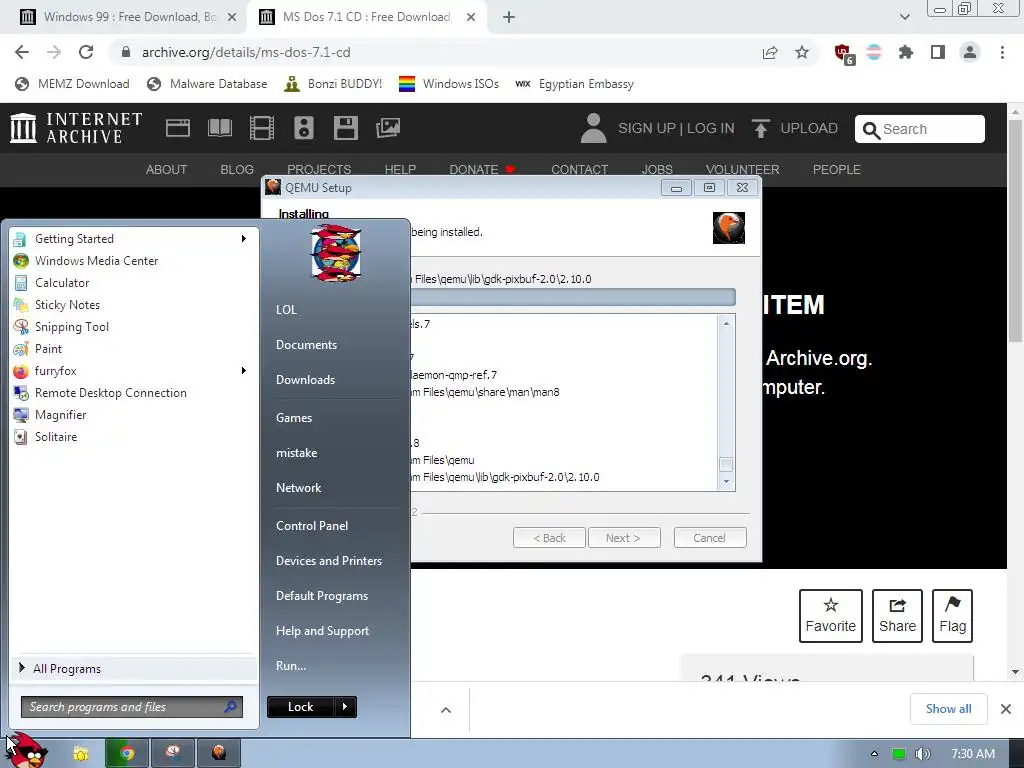The image size is (1024, 768).
Task: Switch to the Windows 99 tab
Action: click(x=128, y=17)
